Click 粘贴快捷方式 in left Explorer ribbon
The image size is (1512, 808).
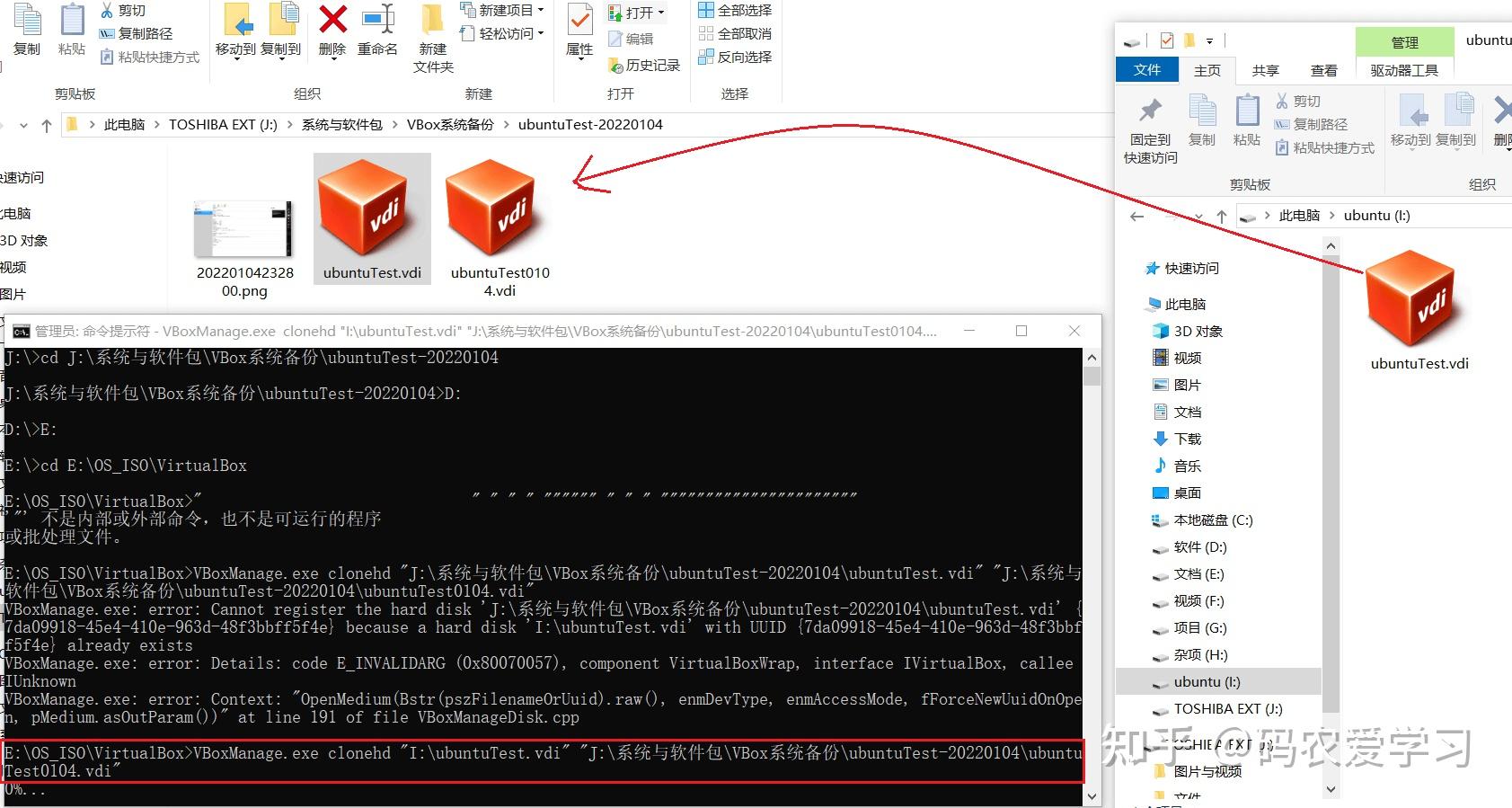click(x=149, y=57)
